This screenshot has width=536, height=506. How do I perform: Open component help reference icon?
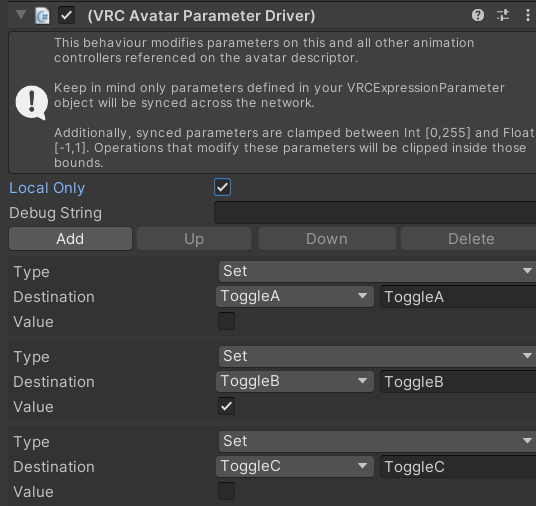478,15
